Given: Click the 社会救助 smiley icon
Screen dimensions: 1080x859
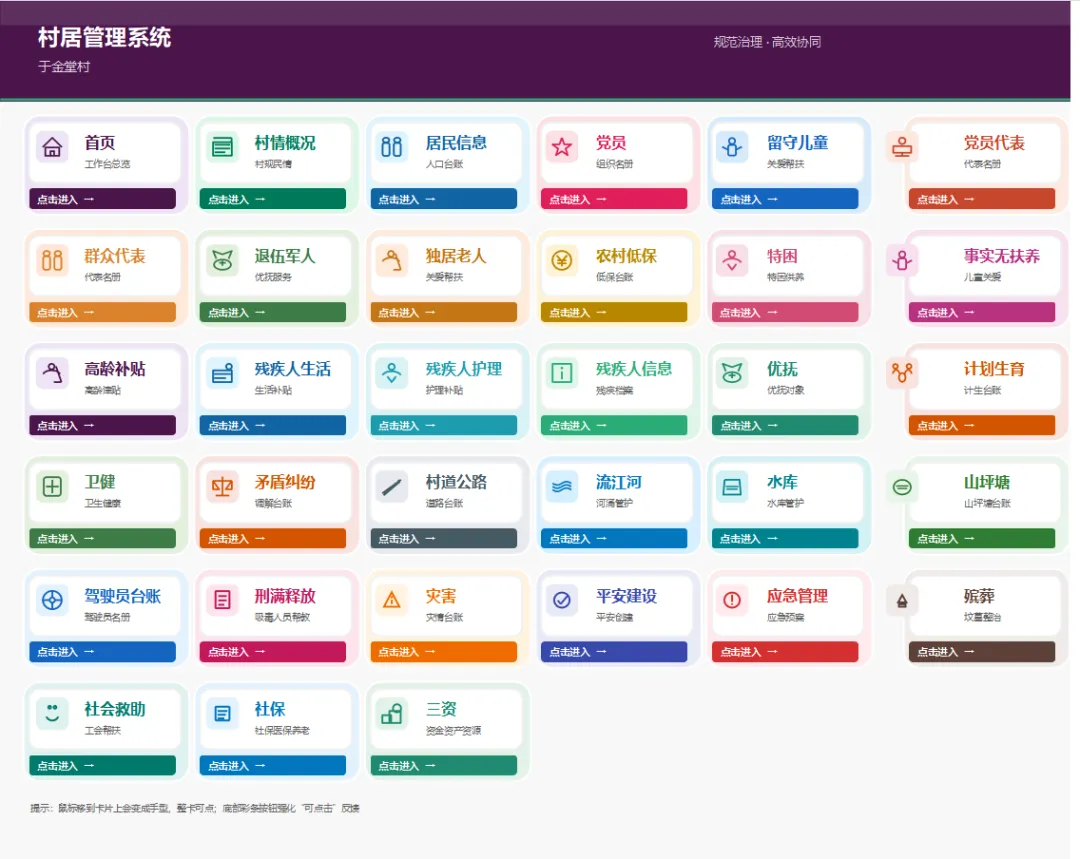Looking at the screenshot, I should click(52, 714).
